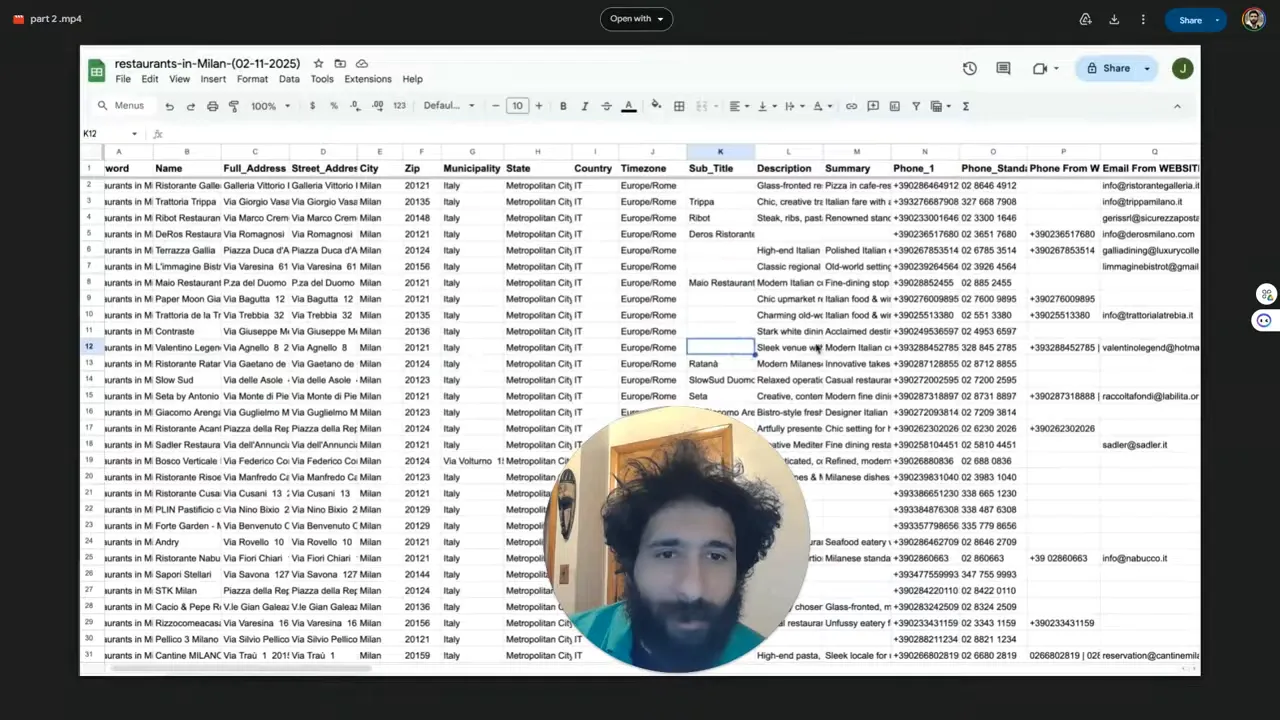The image size is (1280, 720).
Task: Click the green Google Sheets home logo
Action: coord(96,70)
